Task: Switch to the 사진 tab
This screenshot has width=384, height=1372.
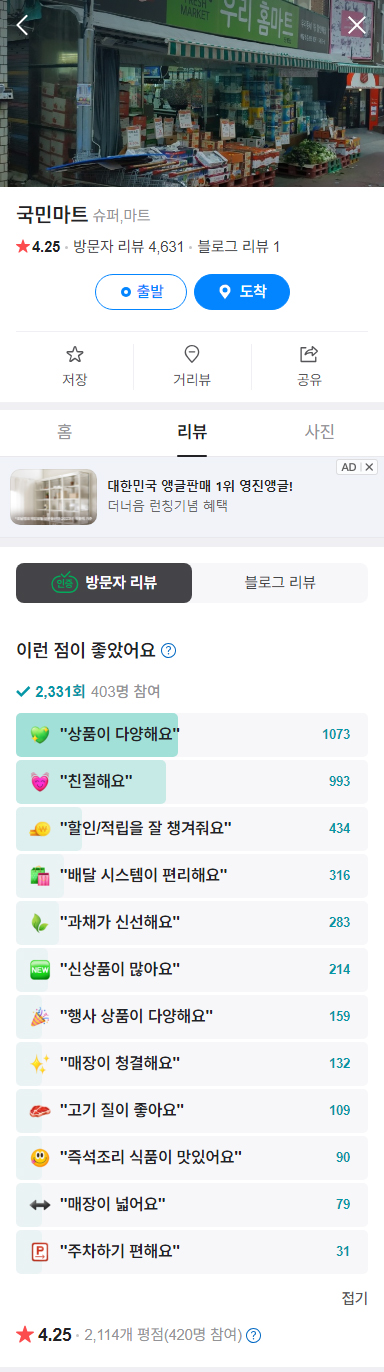Action: [x=320, y=432]
